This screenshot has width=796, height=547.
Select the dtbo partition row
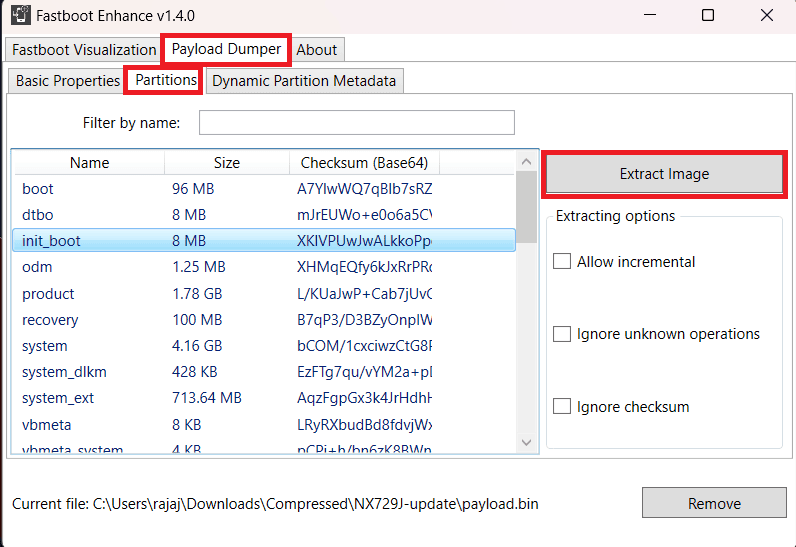click(264, 215)
